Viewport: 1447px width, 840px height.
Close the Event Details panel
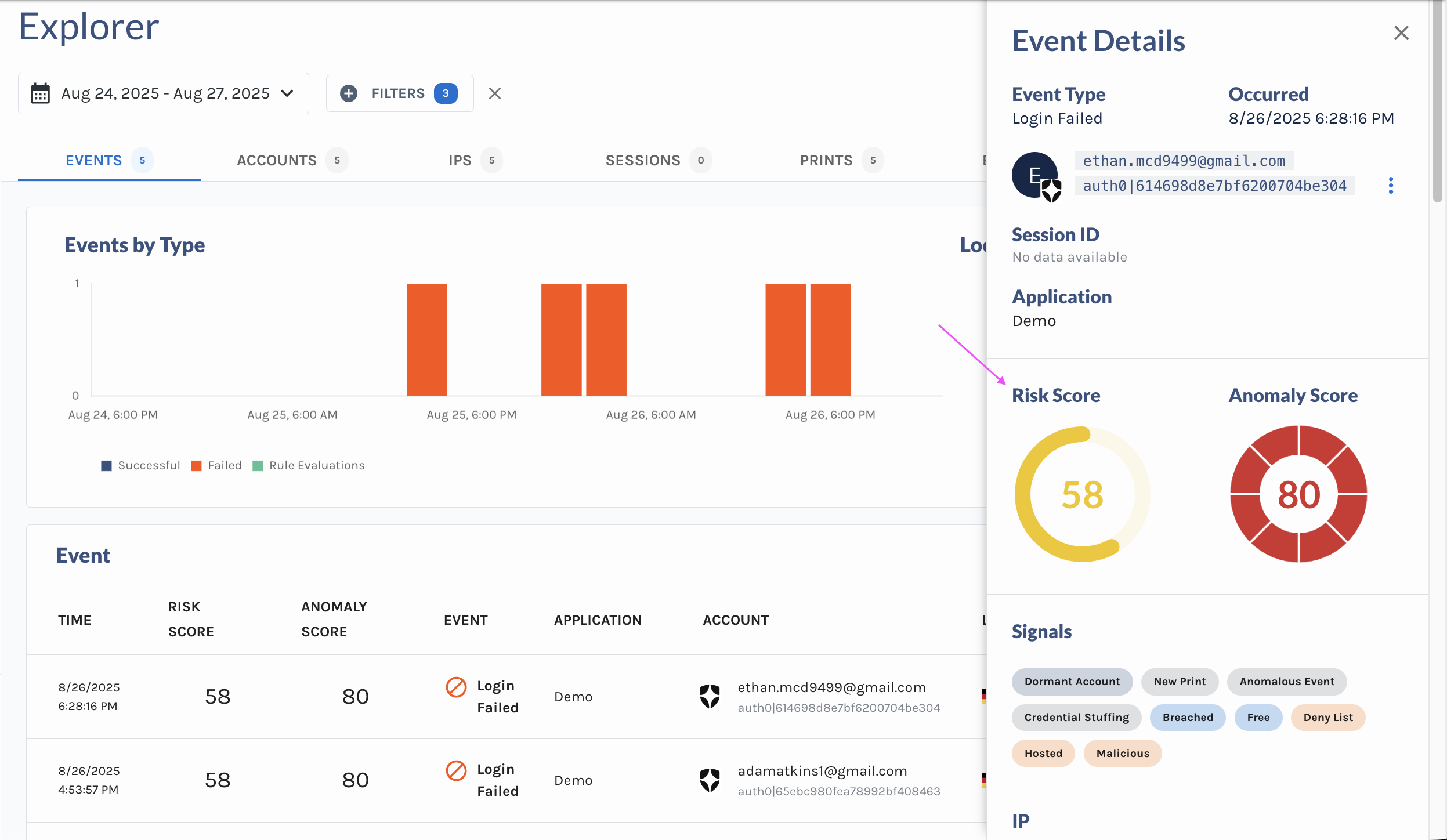(1401, 33)
